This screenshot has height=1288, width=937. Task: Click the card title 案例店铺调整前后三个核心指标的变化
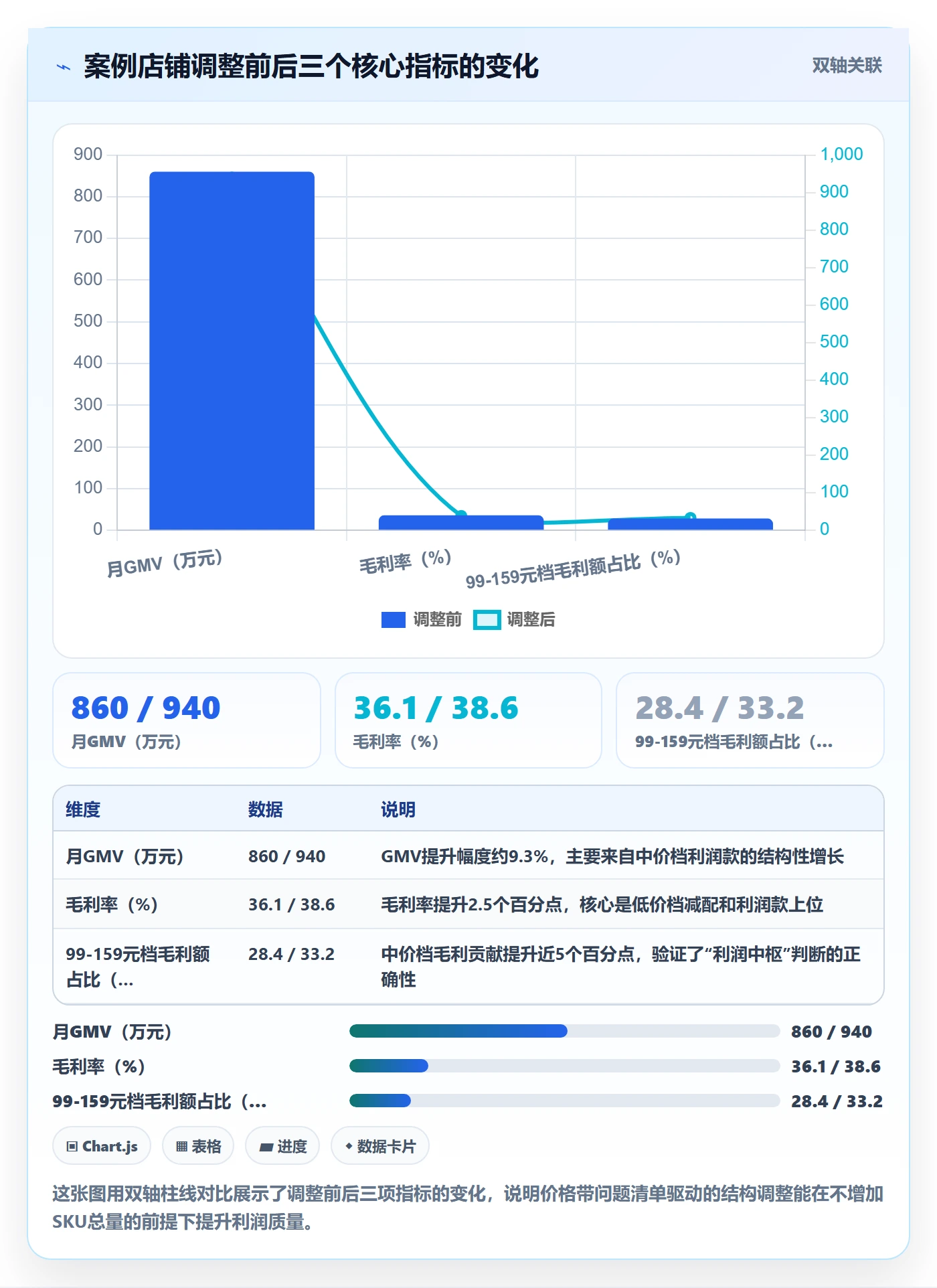point(311,66)
